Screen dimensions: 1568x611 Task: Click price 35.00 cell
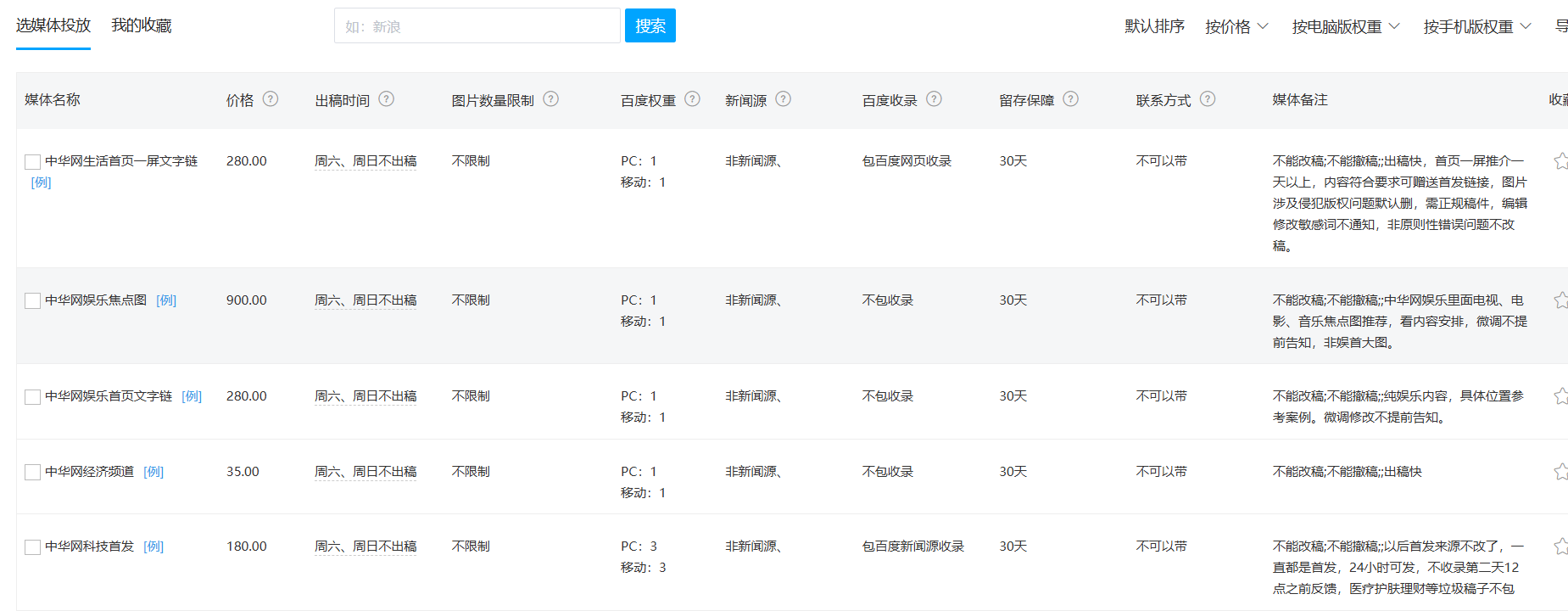tap(243, 471)
